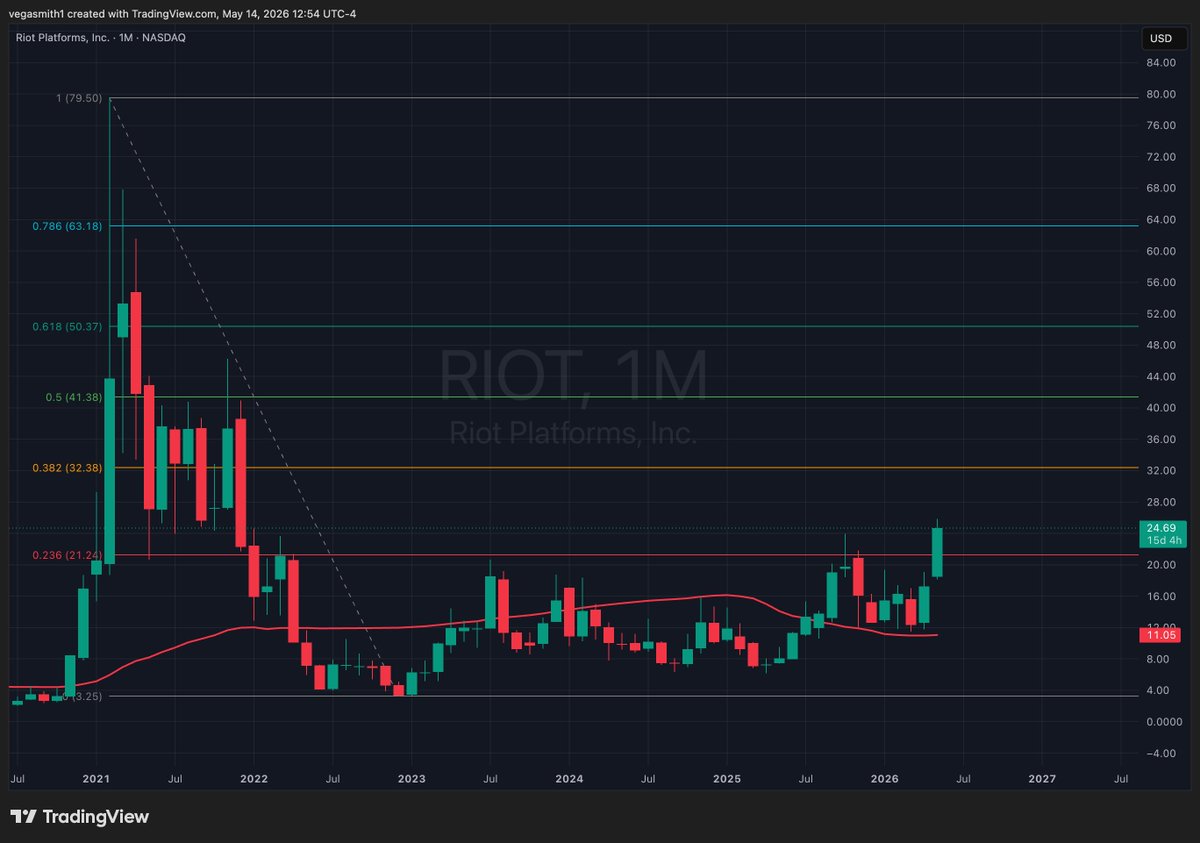Click the 2022 time axis label
The width and height of the screenshot is (1200, 843).
(x=254, y=777)
